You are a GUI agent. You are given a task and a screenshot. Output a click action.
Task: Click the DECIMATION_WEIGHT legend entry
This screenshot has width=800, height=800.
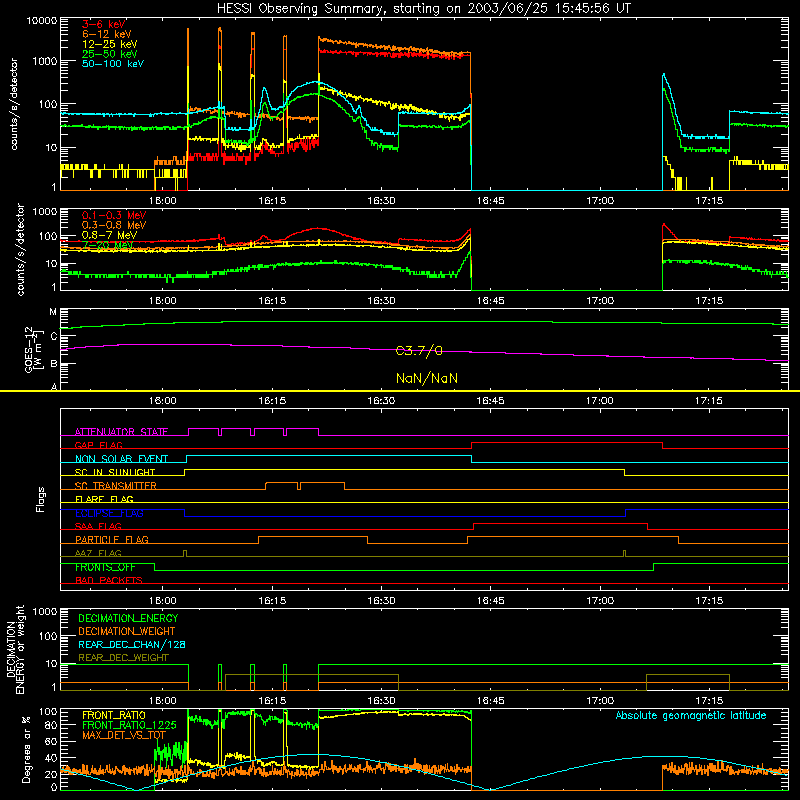[x=127, y=632]
